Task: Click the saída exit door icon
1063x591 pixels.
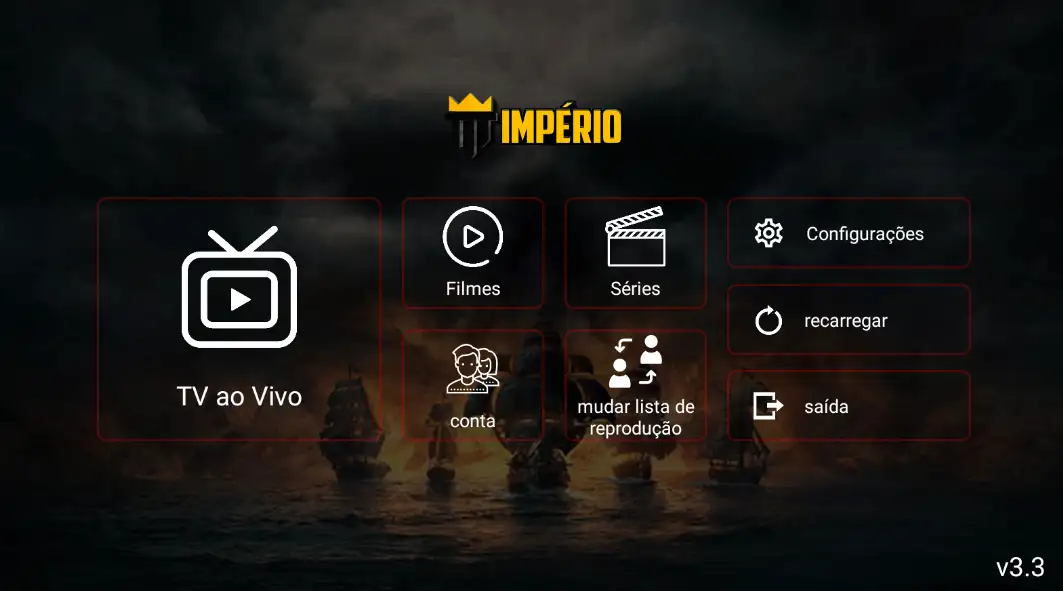Action: [768, 406]
